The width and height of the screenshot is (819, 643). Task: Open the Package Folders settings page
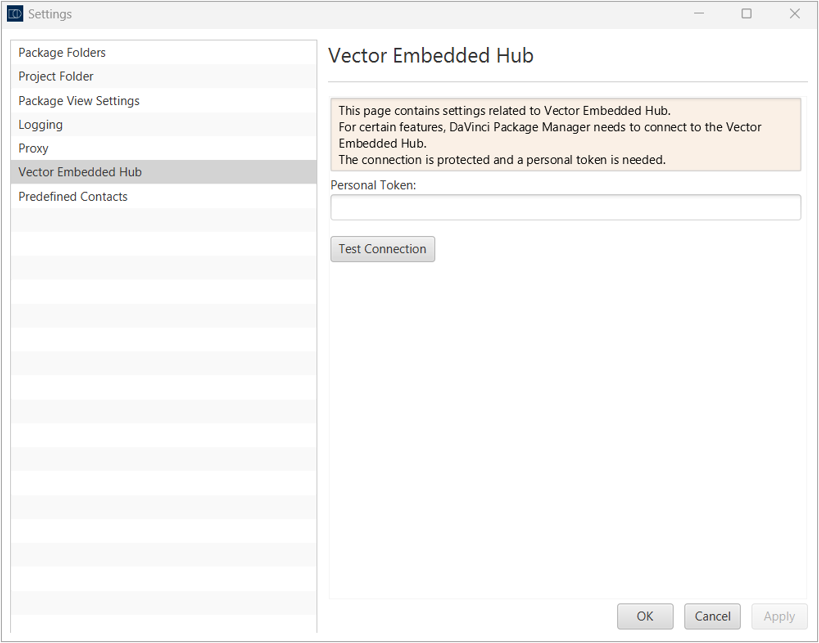pyautogui.click(x=163, y=53)
